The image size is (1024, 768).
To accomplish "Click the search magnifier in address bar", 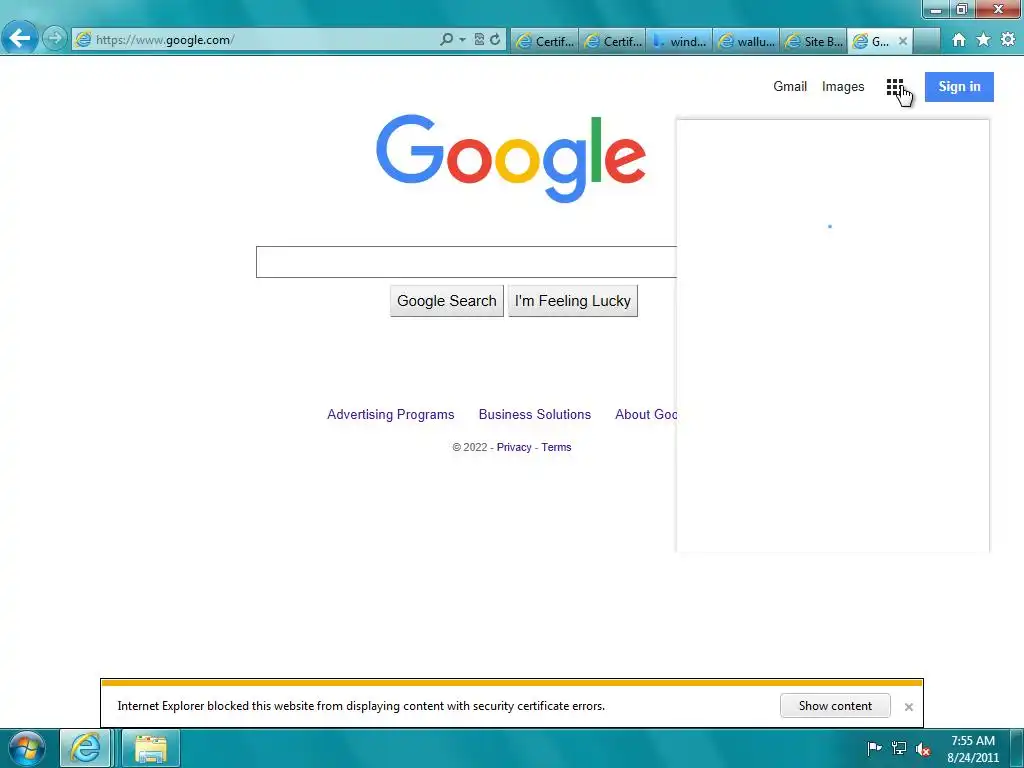I will (x=446, y=39).
